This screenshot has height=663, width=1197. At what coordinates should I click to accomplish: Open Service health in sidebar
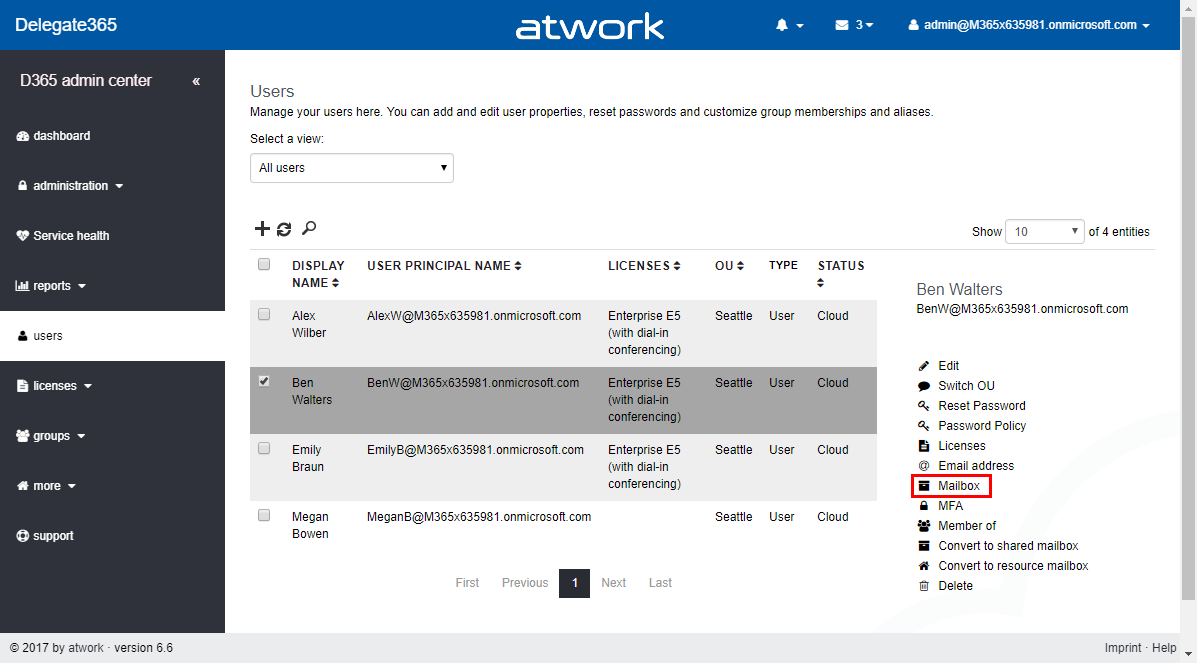(x=63, y=236)
